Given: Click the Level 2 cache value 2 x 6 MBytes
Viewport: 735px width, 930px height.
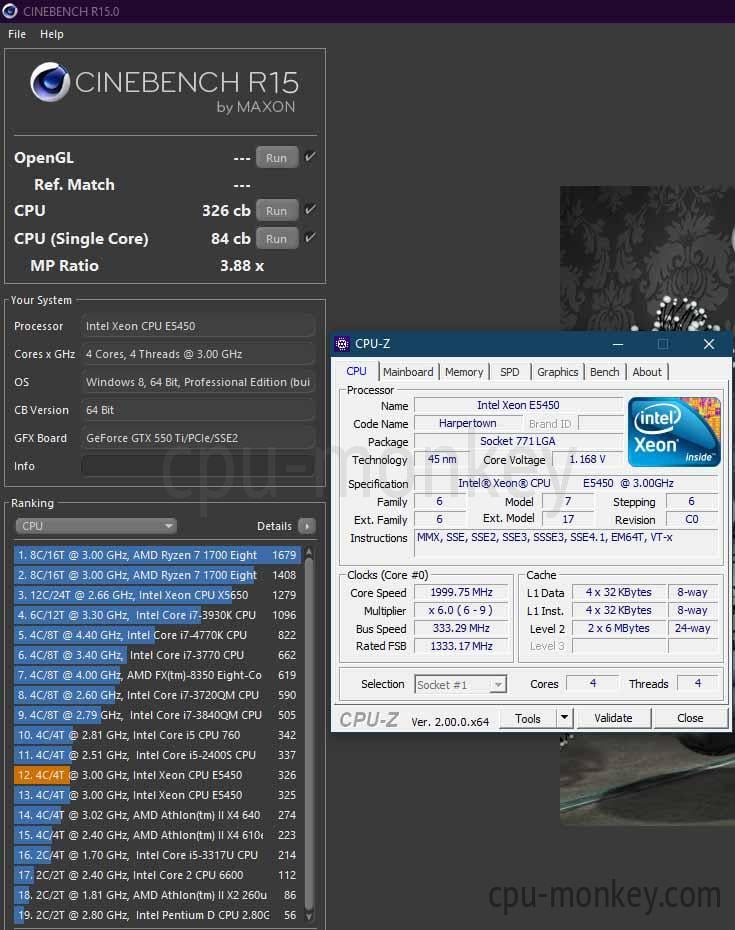Looking at the screenshot, I should click(619, 628).
